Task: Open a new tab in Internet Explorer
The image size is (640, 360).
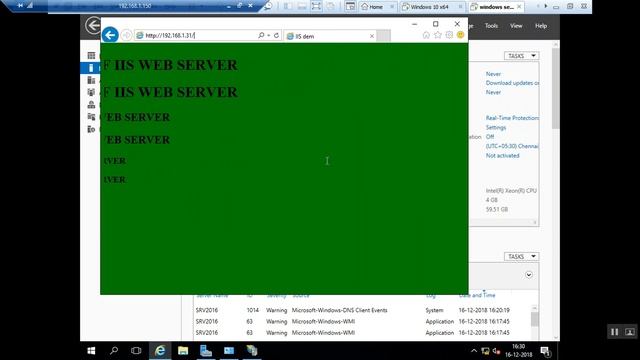Action: click(383, 36)
